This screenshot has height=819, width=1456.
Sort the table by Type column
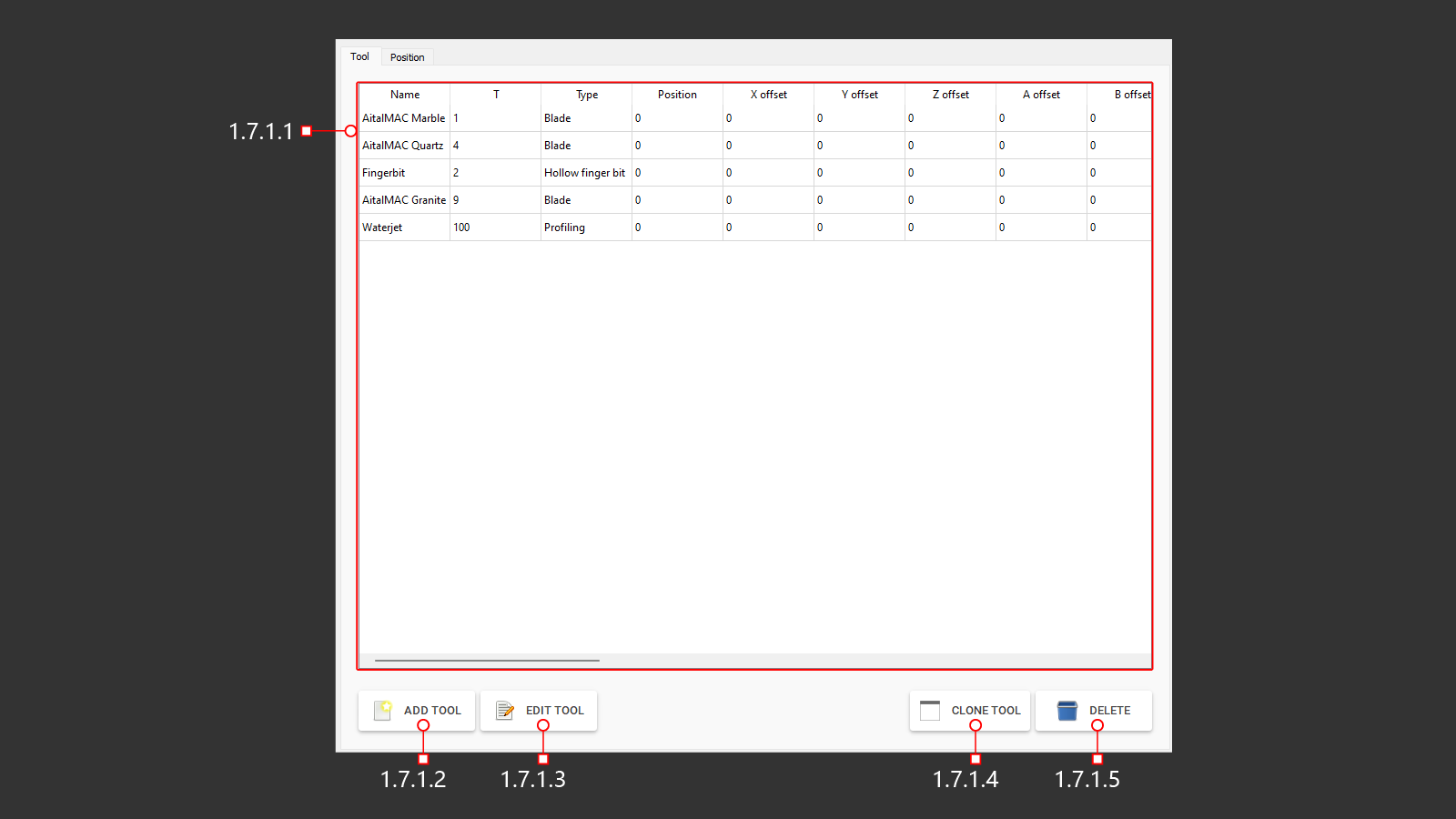pyautogui.click(x=586, y=94)
